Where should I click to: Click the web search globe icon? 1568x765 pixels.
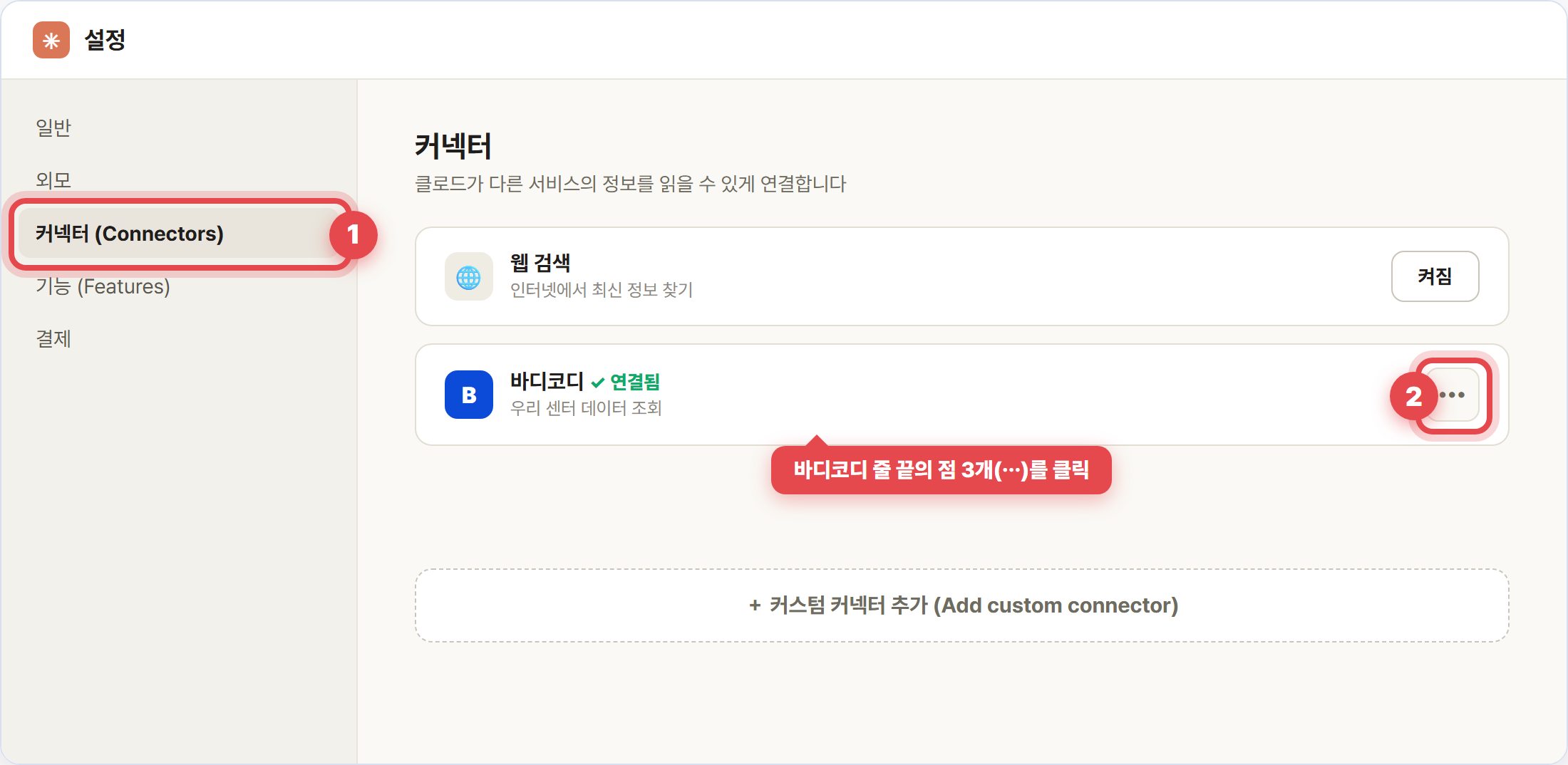coord(469,276)
